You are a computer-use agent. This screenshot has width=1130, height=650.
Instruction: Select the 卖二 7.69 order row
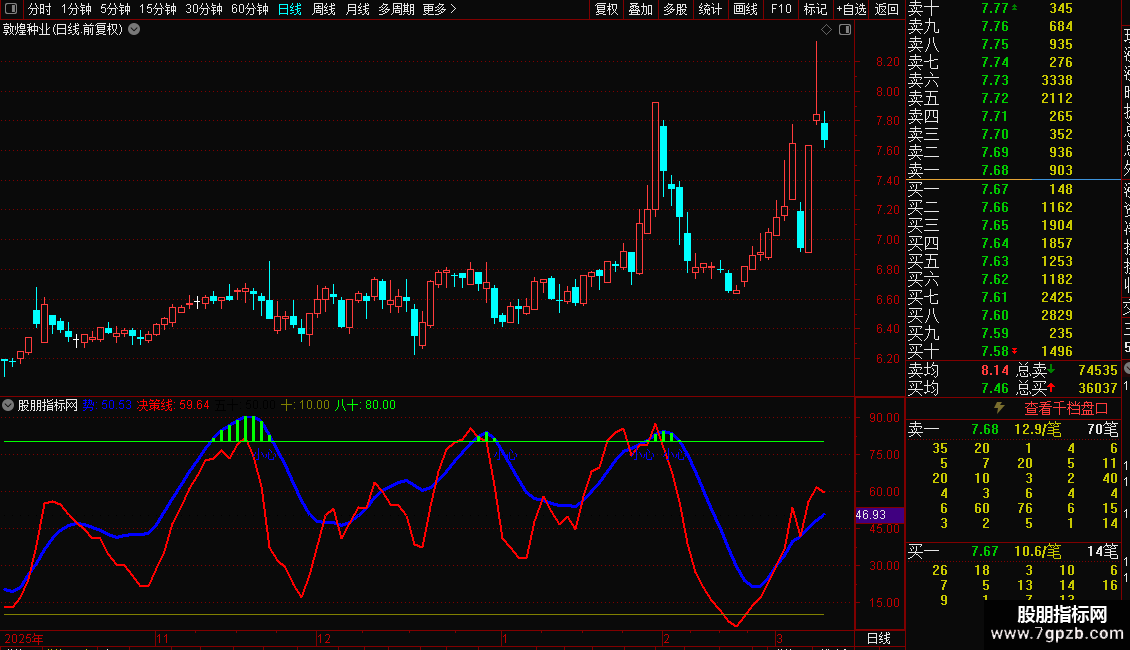pyautogui.click(x=1013, y=153)
